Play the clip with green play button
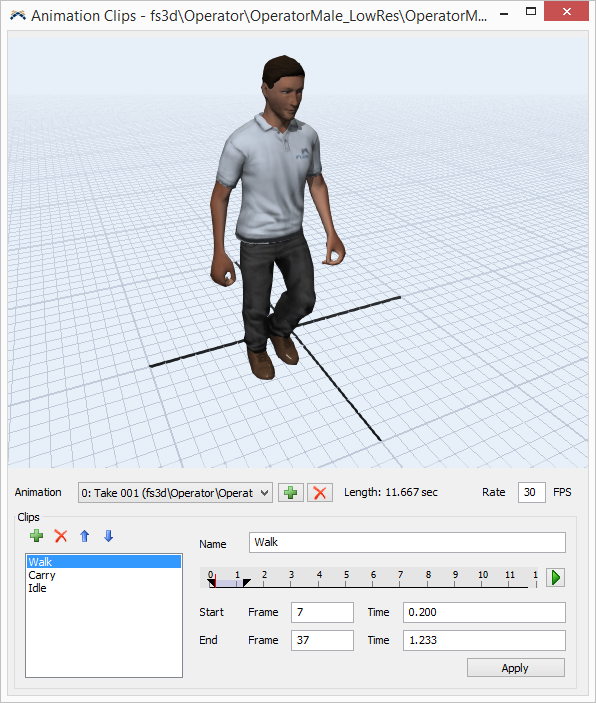Viewport: 596px width, 703px height. pyautogui.click(x=555, y=577)
